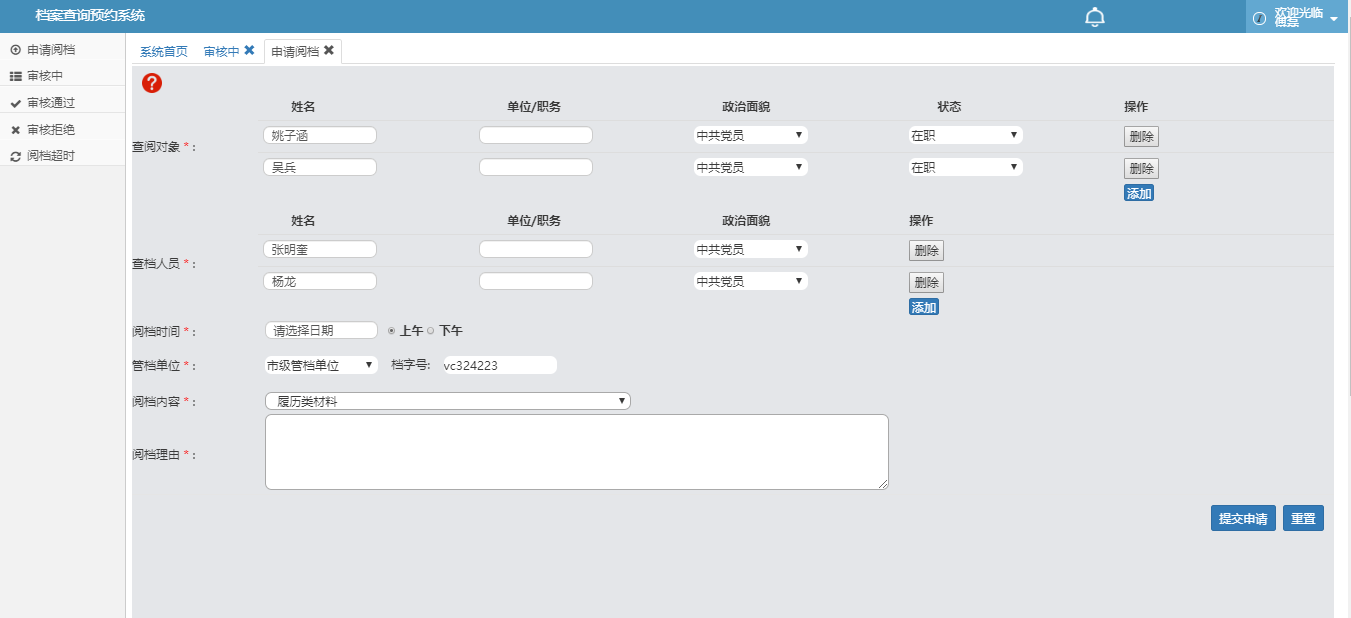Close the 审核中 tab
The width and height of the screenshot is (1351, 618).
(x=249, y=51)
